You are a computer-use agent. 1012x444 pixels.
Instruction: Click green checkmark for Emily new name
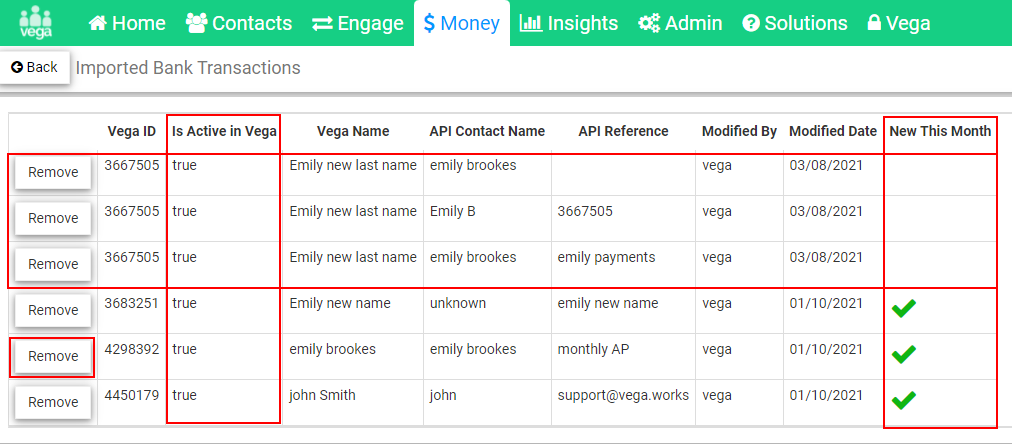(904, 309)
